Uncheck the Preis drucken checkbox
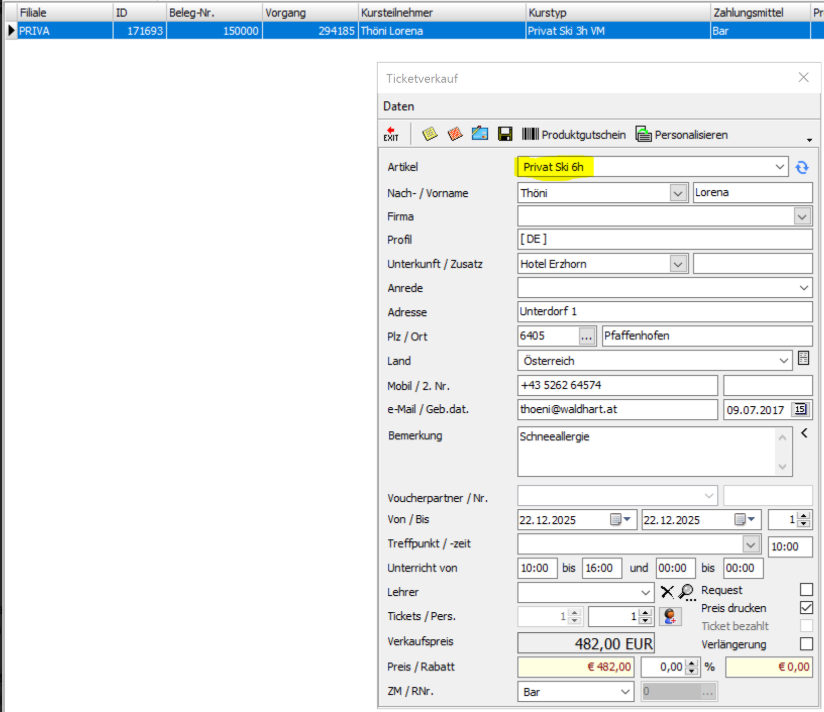 point(806,608)
